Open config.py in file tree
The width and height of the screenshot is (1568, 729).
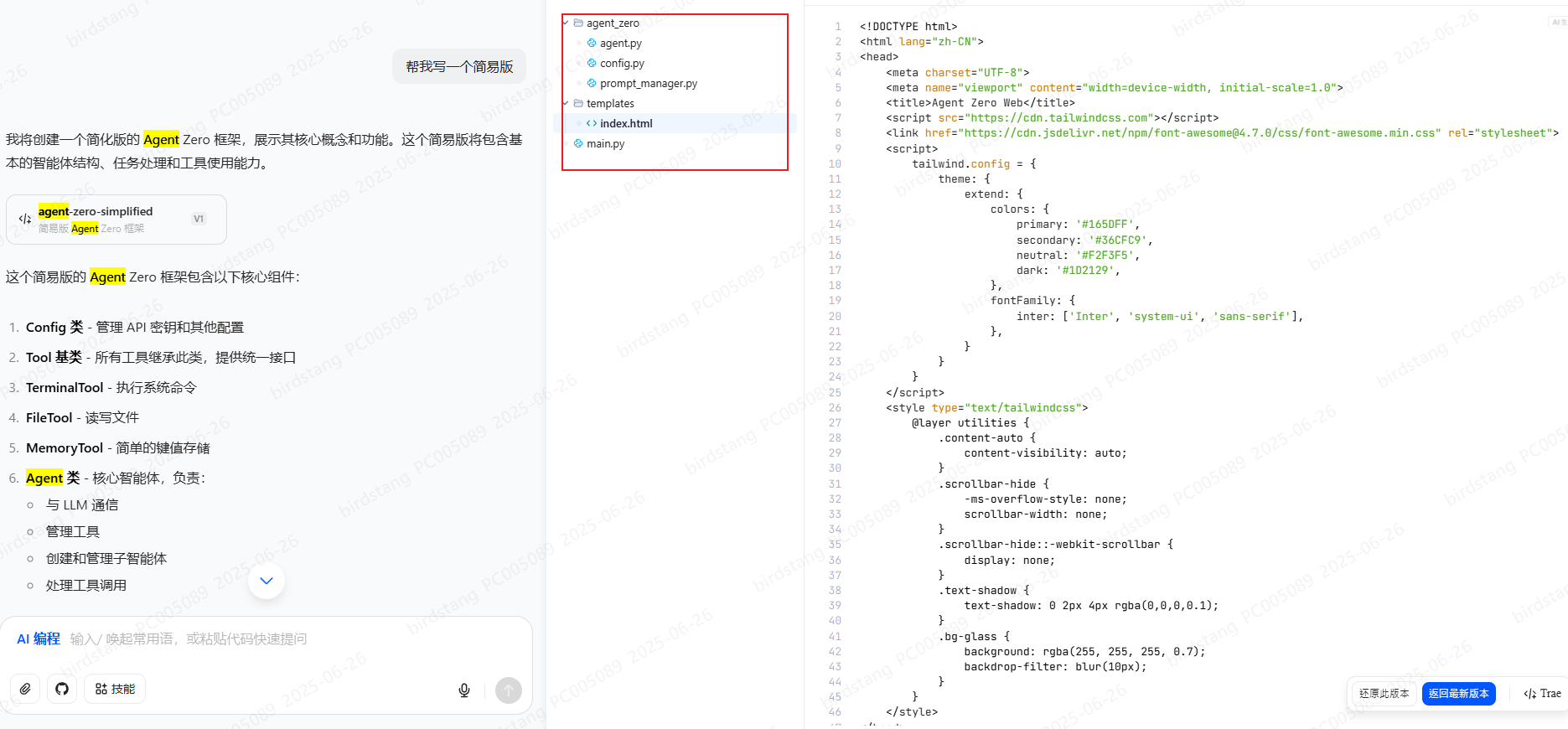622,64
